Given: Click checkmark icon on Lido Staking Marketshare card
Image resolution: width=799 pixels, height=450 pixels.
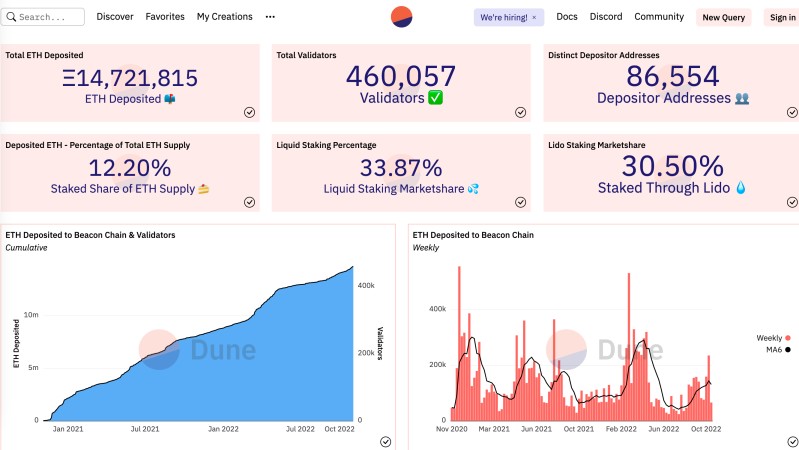Looking at the screenshot, I should point(791,202).
